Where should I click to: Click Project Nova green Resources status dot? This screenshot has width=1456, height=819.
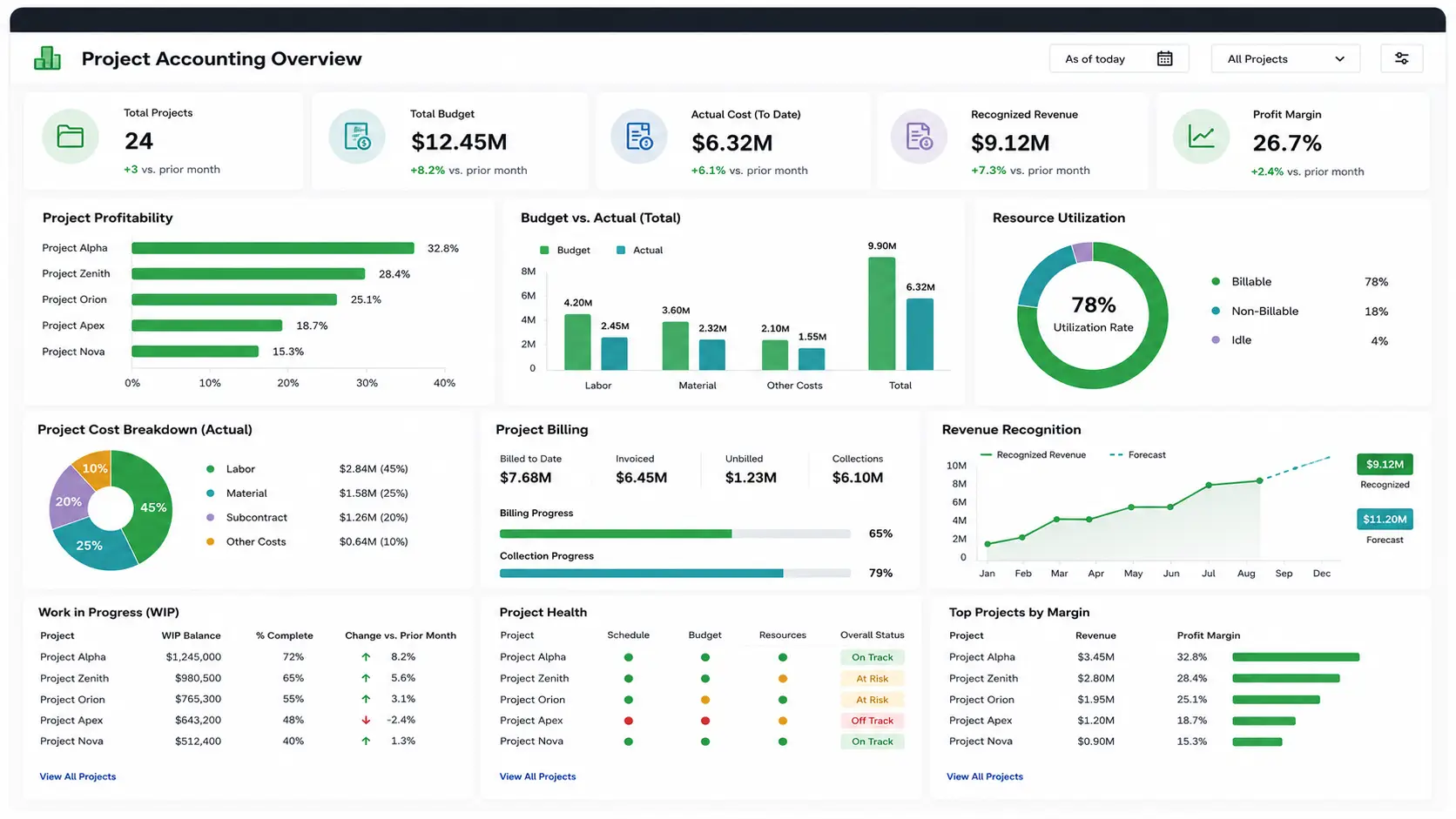783,742
